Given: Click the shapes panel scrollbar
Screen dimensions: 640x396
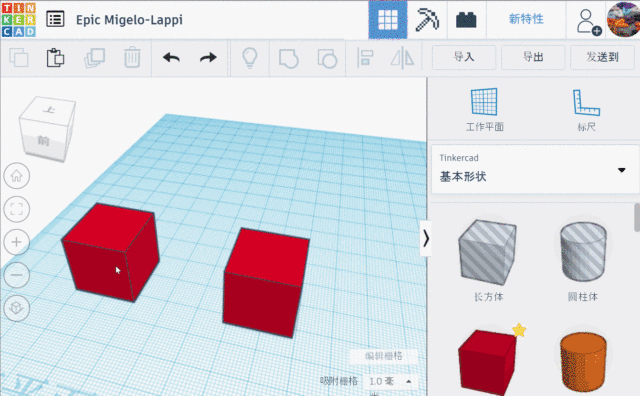Looking at the screenshot, I should 637,218.
